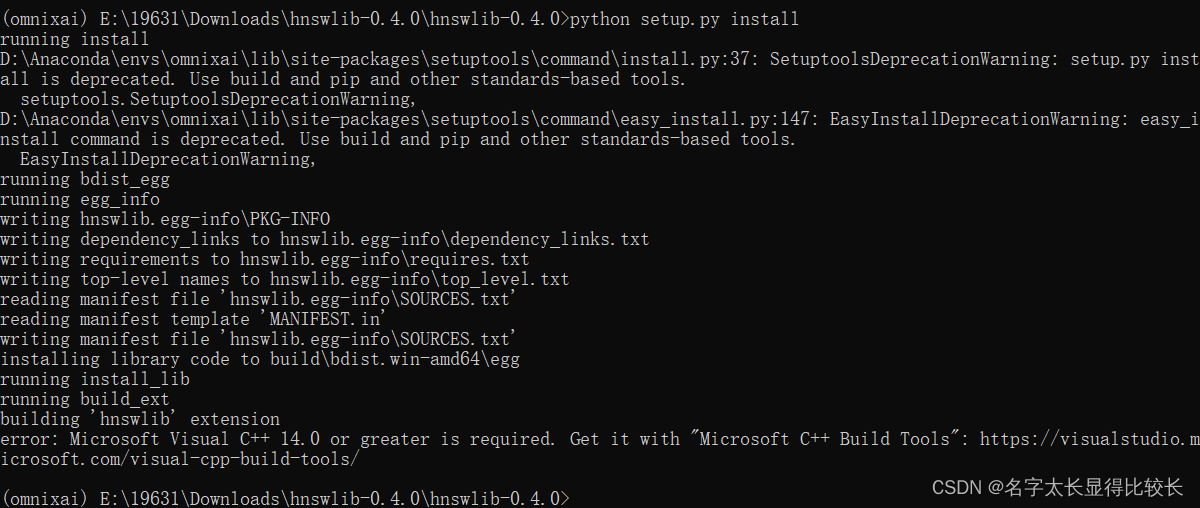Viewport: 1200px width, 508px height.
Task: Click the 'running install_lib' line
Action: coord(95,379)
